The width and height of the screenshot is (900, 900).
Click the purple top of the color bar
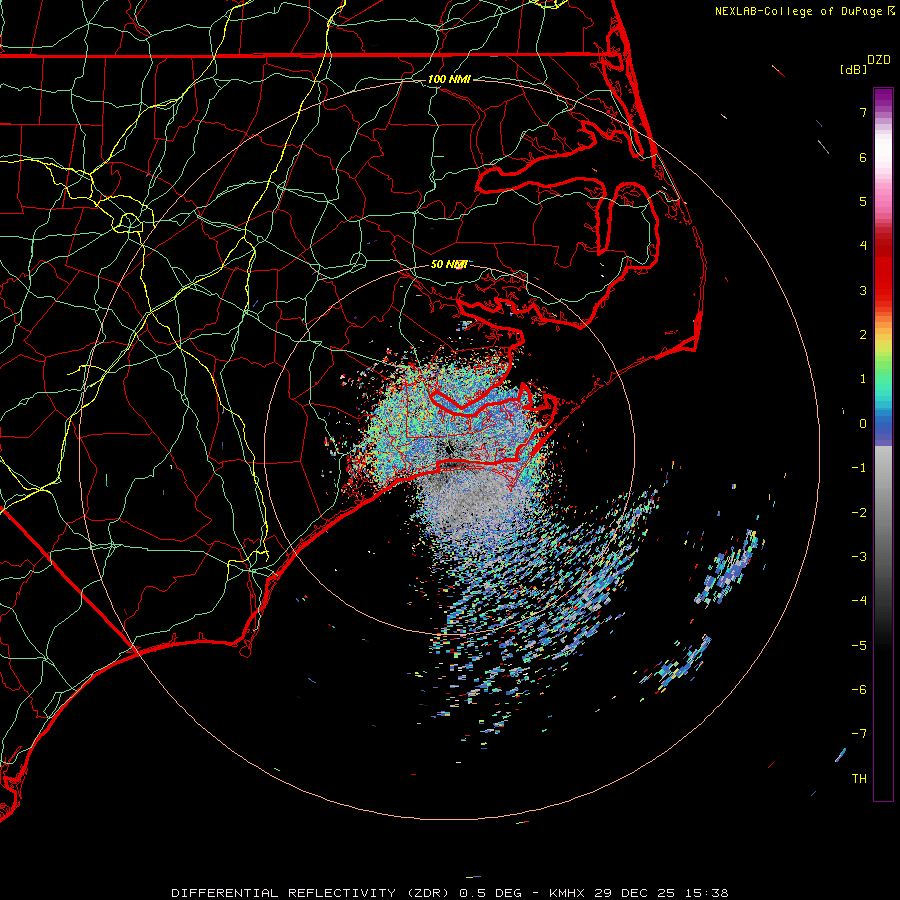click(883, 98)
